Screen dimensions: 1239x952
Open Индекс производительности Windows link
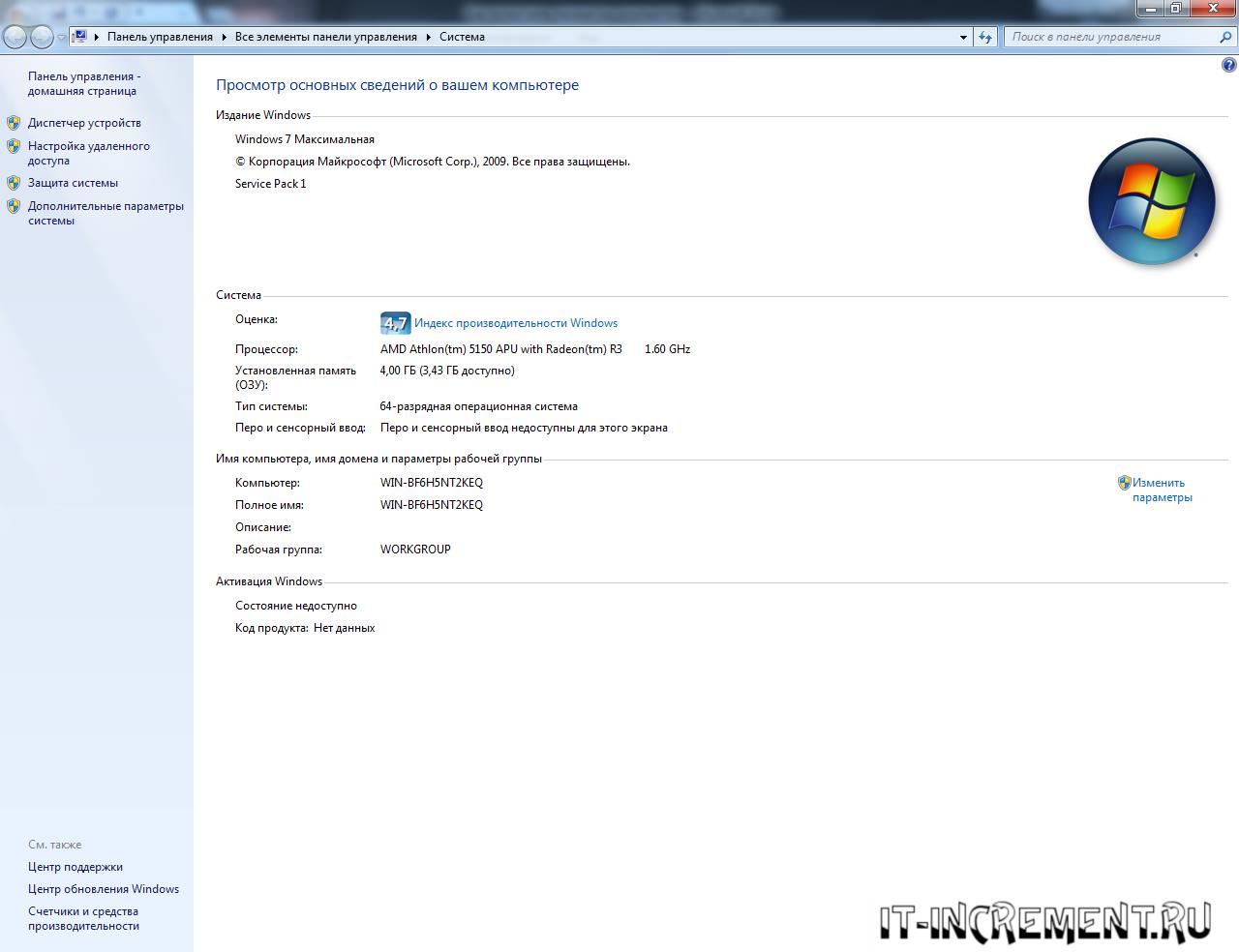[x=515, y=323]
